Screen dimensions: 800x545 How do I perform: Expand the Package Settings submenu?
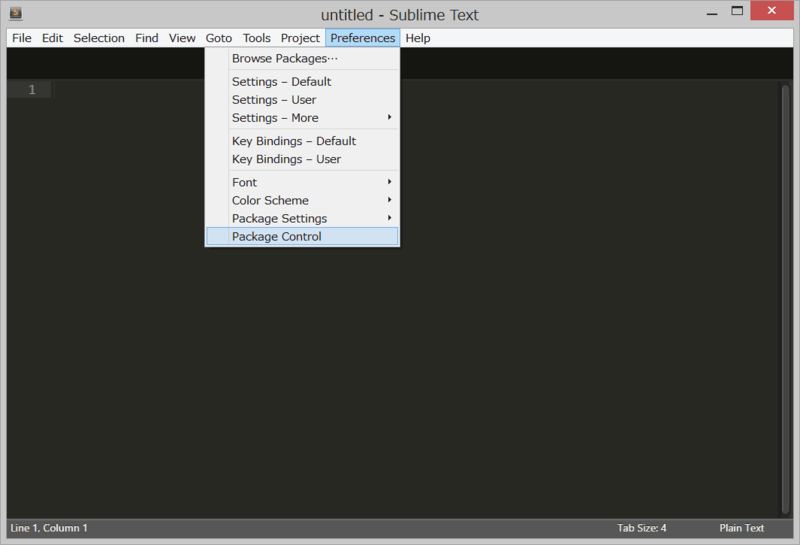(302, 218)
